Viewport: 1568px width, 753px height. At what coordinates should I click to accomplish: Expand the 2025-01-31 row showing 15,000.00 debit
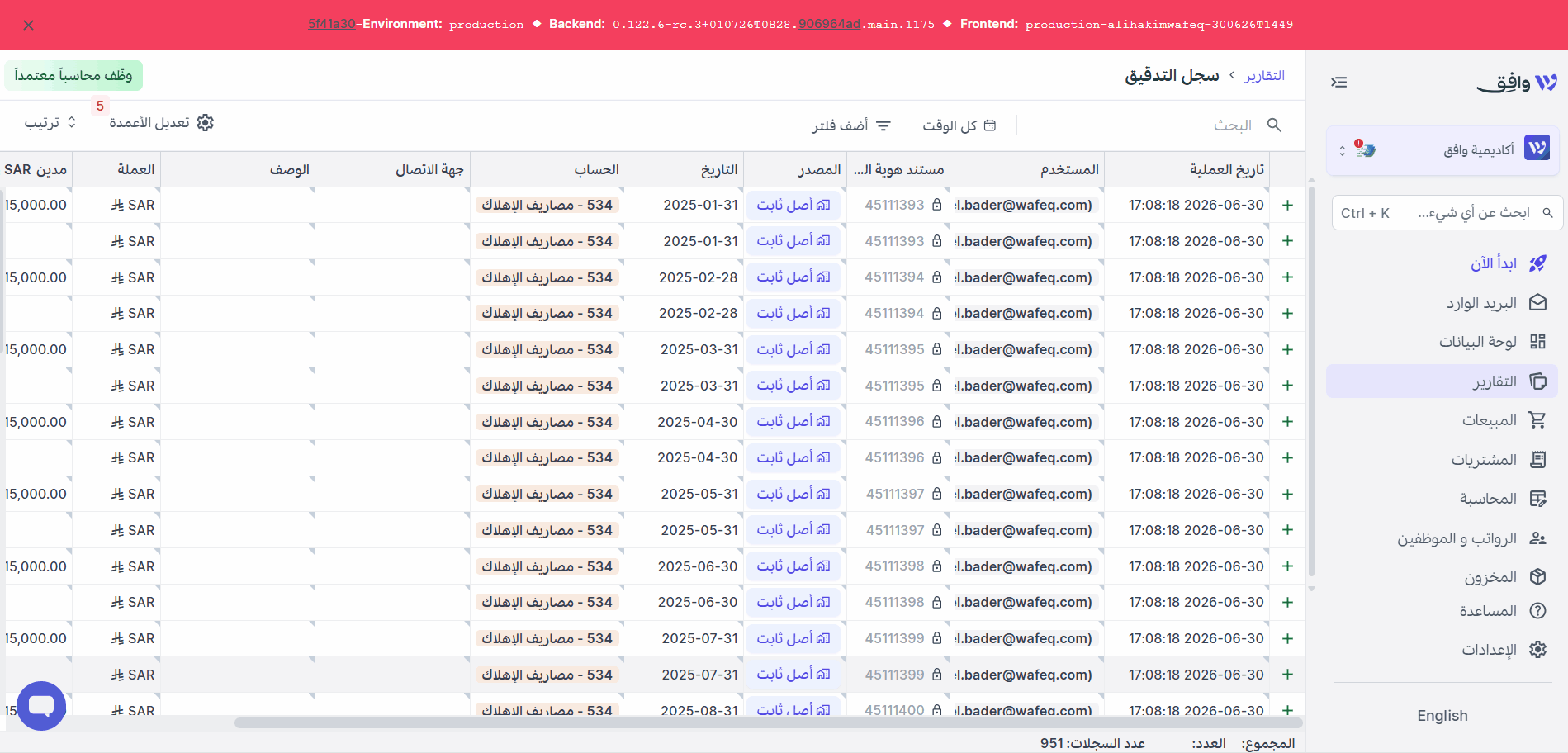click(x=1287, y=205)
